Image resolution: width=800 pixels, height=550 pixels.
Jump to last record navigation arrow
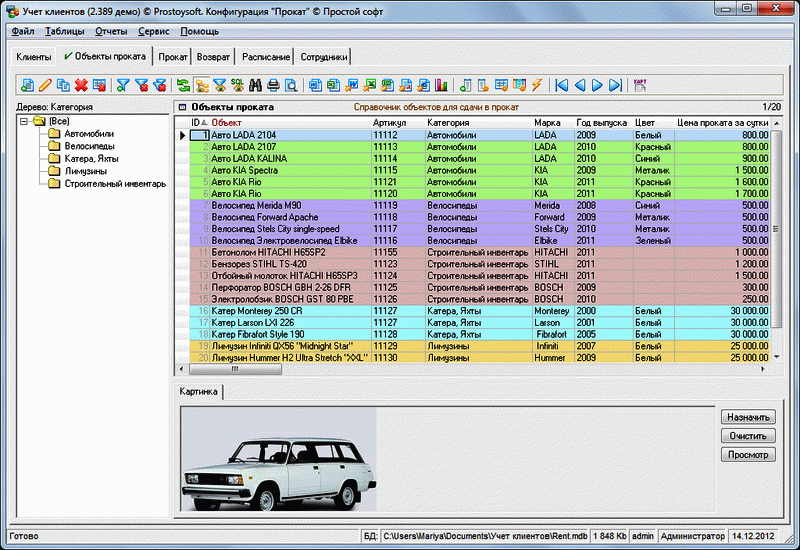(x=615, y=85)
